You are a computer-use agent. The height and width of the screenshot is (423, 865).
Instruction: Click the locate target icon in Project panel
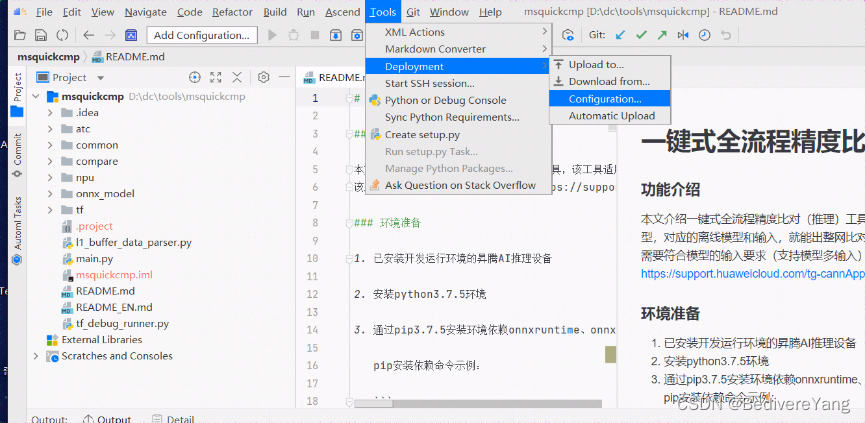(194, 77)
